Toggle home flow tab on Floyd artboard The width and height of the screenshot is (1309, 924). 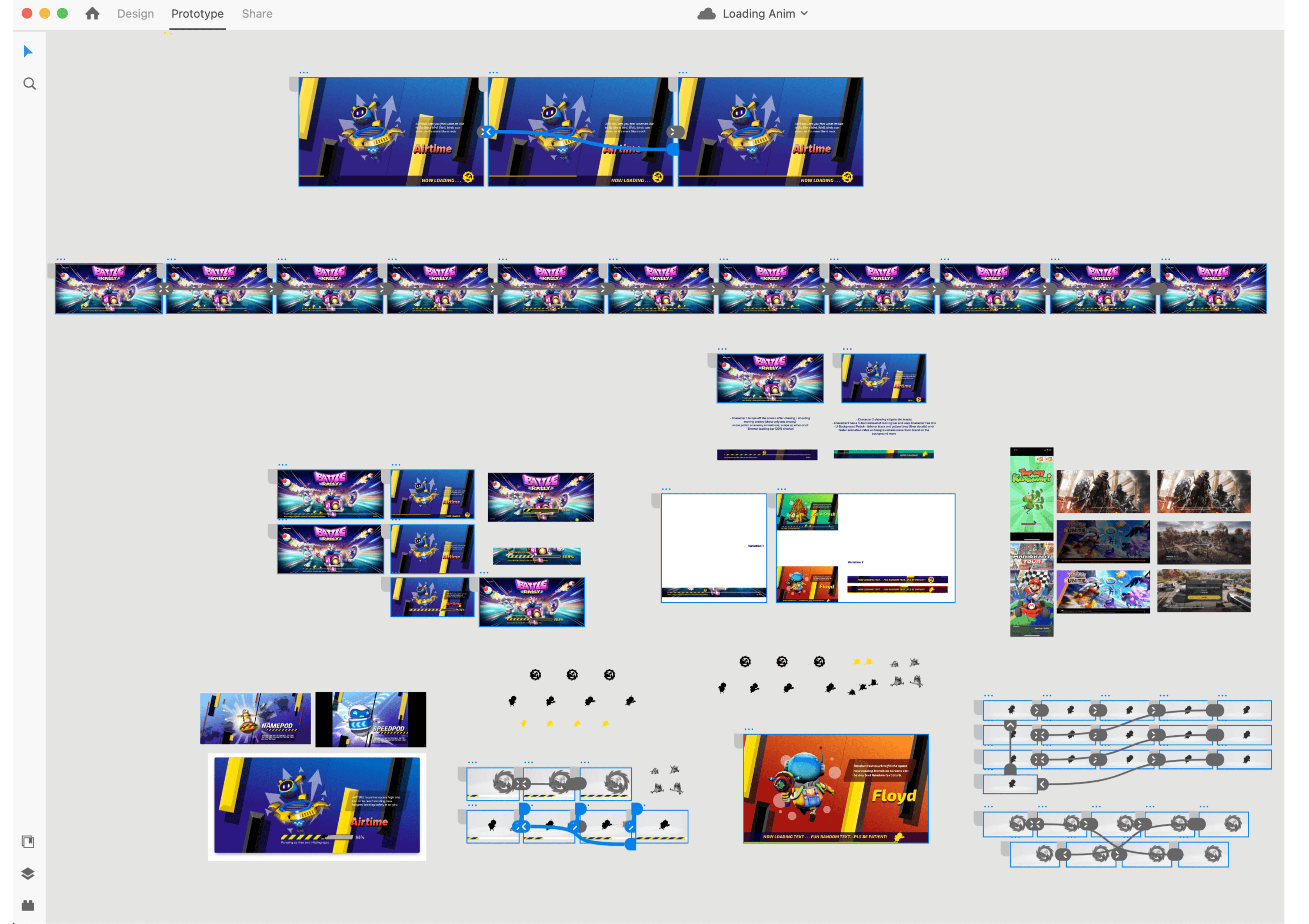coord(738,741)
